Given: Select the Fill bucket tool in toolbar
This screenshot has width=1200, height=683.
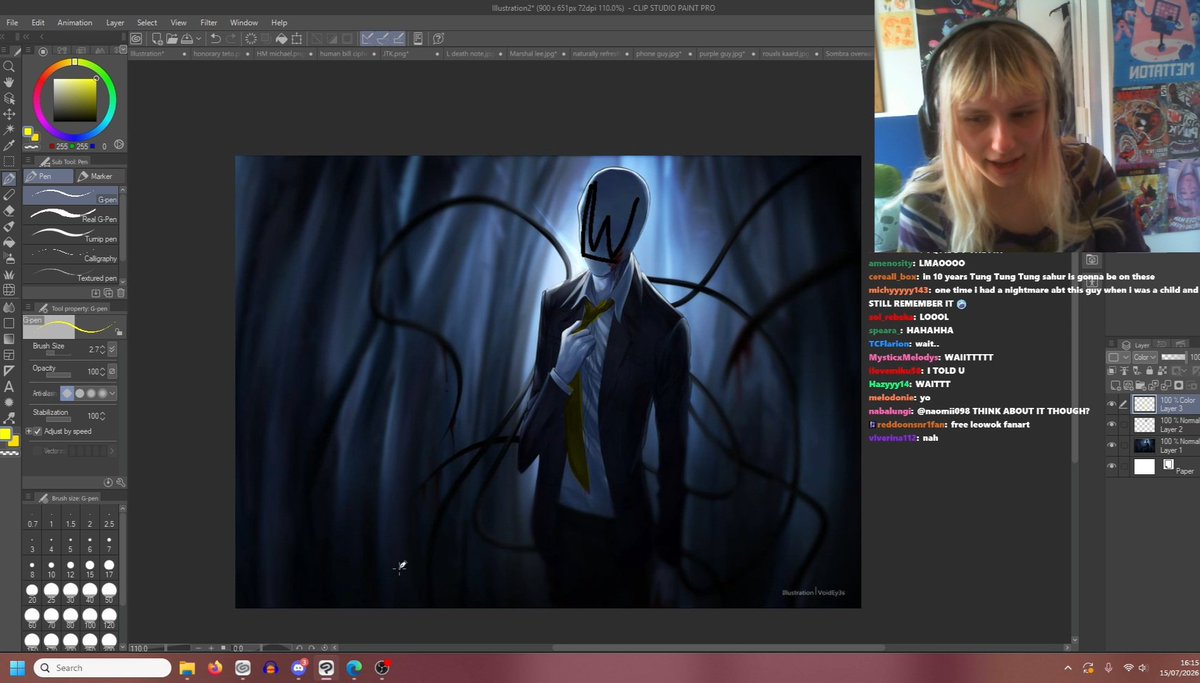Looking at the screenshot, I should pyautogui.click(x=9, y=243).
